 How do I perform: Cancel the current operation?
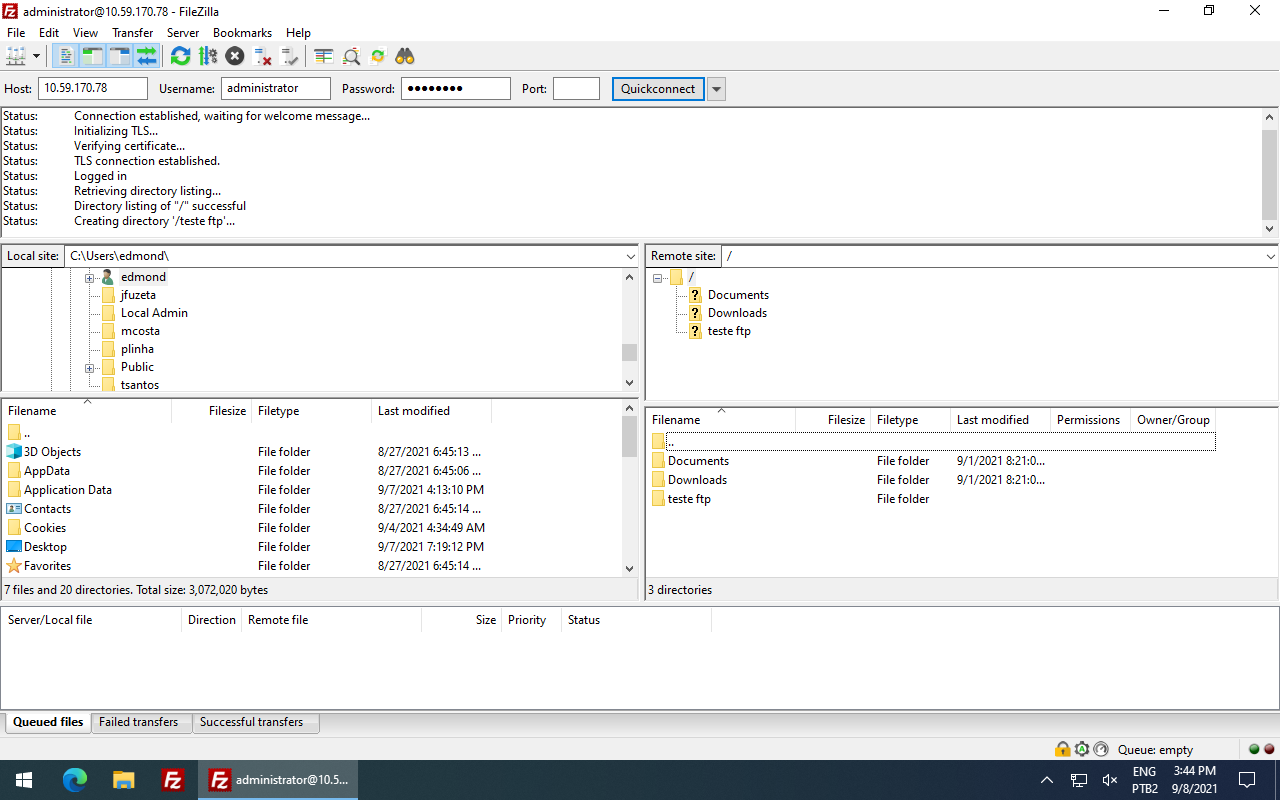(x=234, y=56)
